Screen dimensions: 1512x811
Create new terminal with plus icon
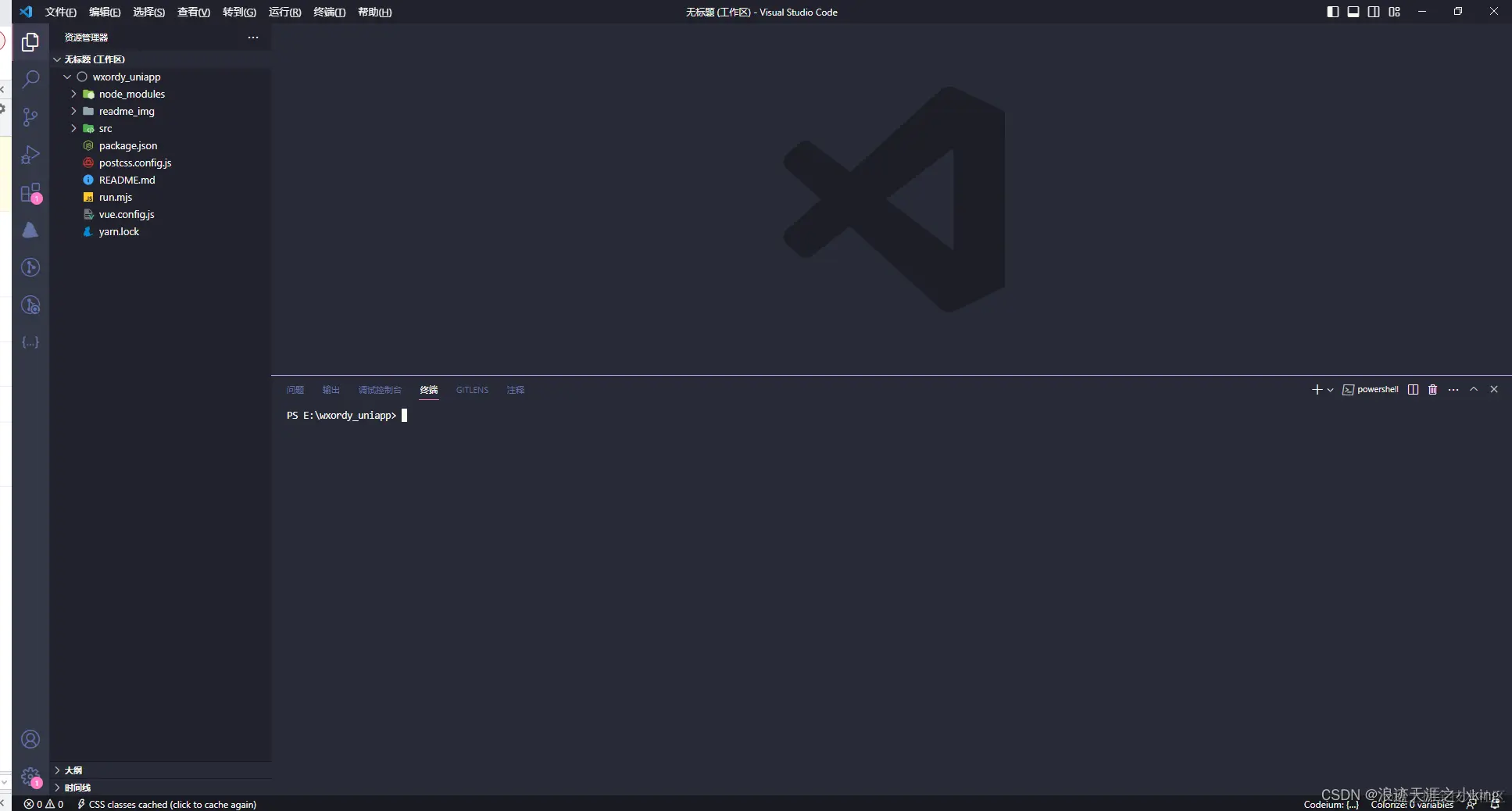coord(1317,389)
